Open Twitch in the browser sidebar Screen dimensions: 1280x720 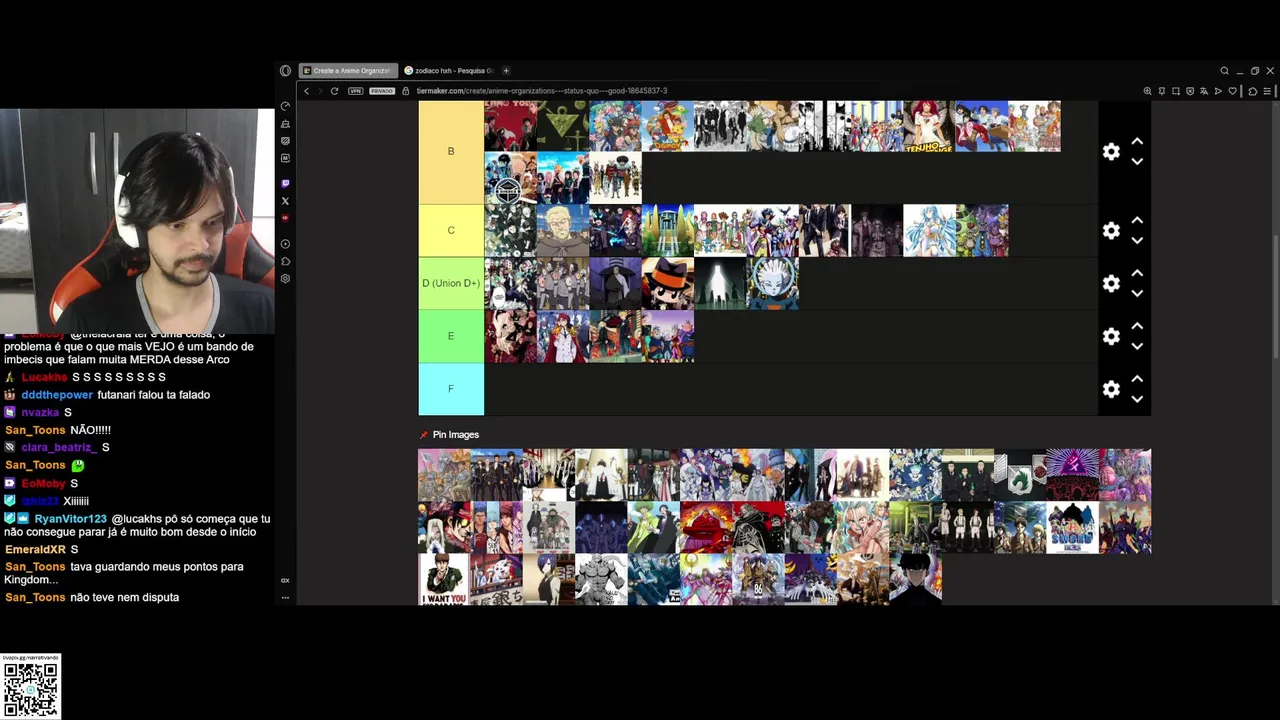tap(285, 184)
